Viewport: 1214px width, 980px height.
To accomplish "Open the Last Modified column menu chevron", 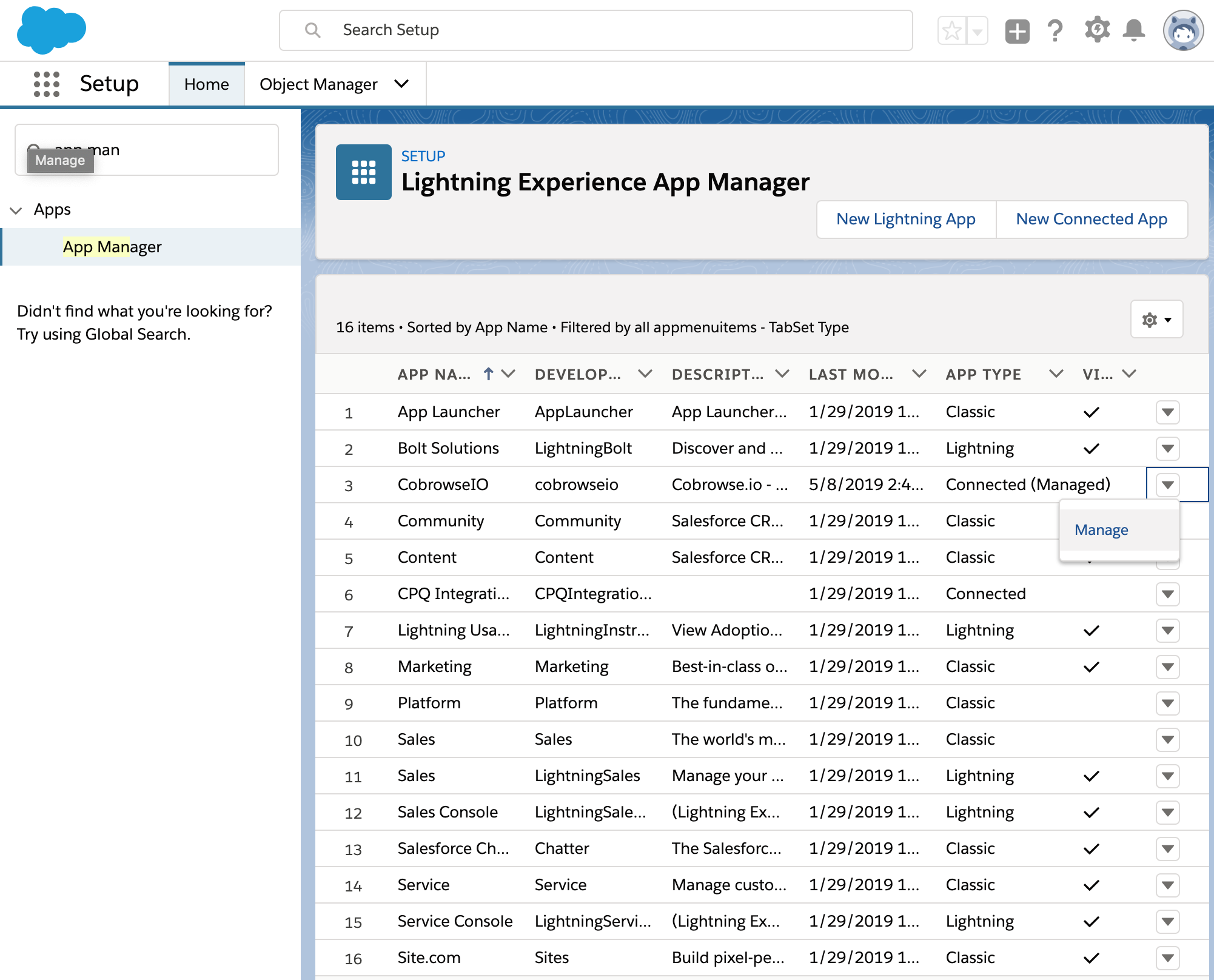I will click(x=919, y=374).
